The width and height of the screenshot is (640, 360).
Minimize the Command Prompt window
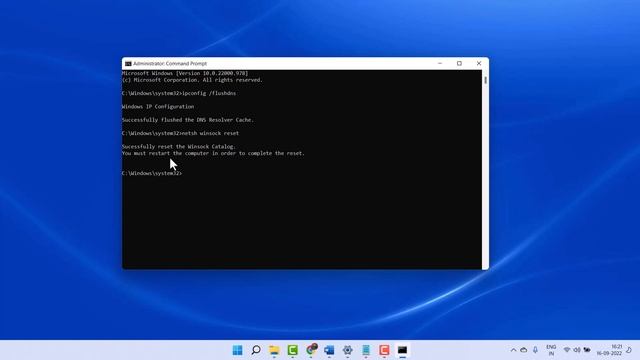pyautogui.click(x=440, y=63)
